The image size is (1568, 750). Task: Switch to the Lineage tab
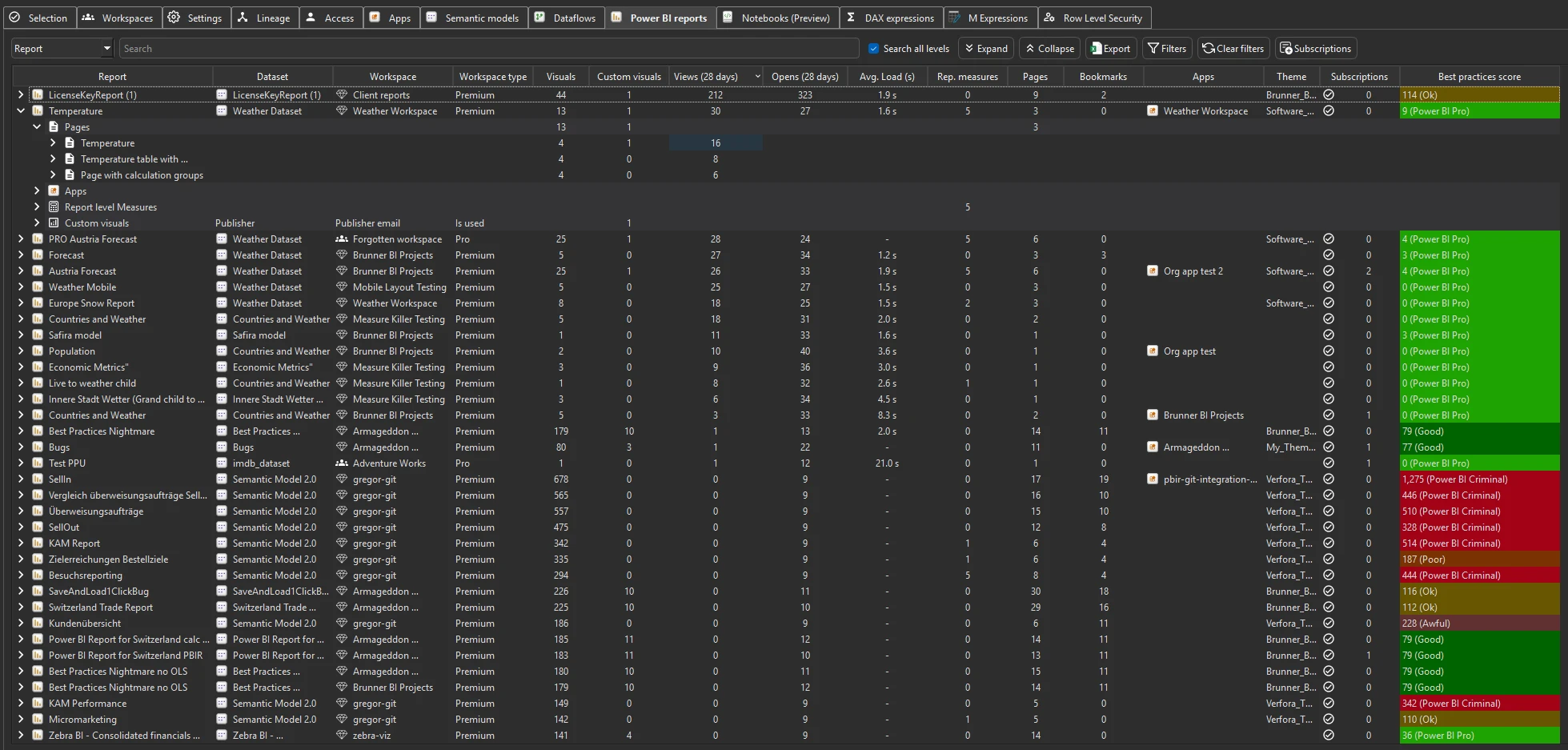tap(264, 18)
